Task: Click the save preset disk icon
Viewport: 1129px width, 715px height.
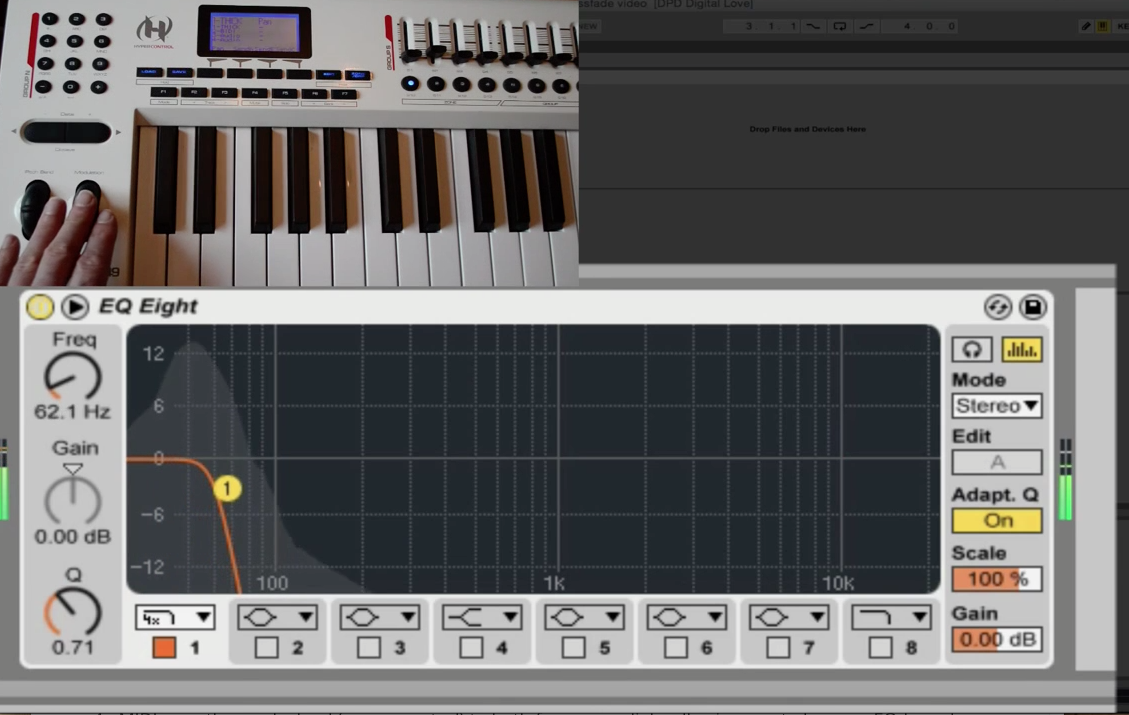Action: [x=1033, y=307]
